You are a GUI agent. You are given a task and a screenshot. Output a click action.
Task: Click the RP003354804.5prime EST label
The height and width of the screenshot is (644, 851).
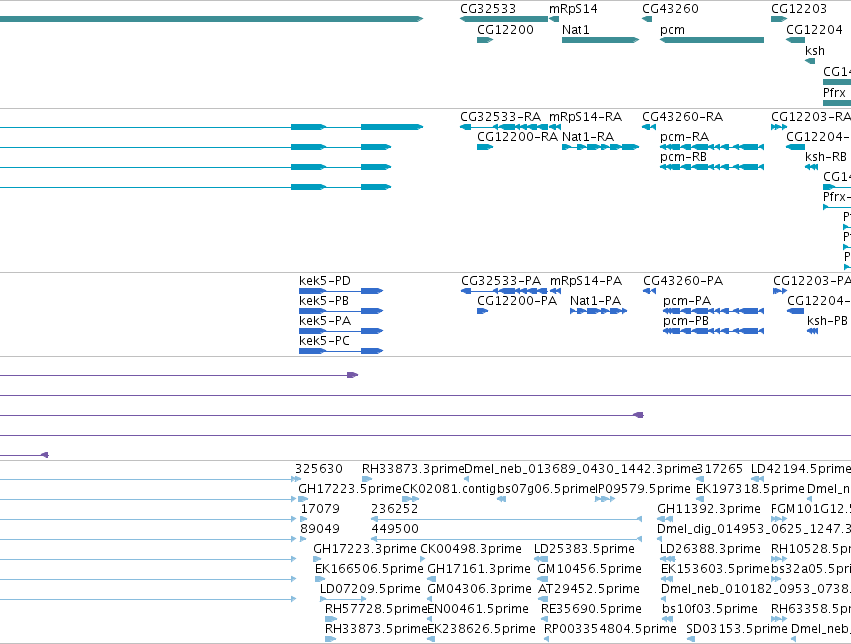coord(610,629)
